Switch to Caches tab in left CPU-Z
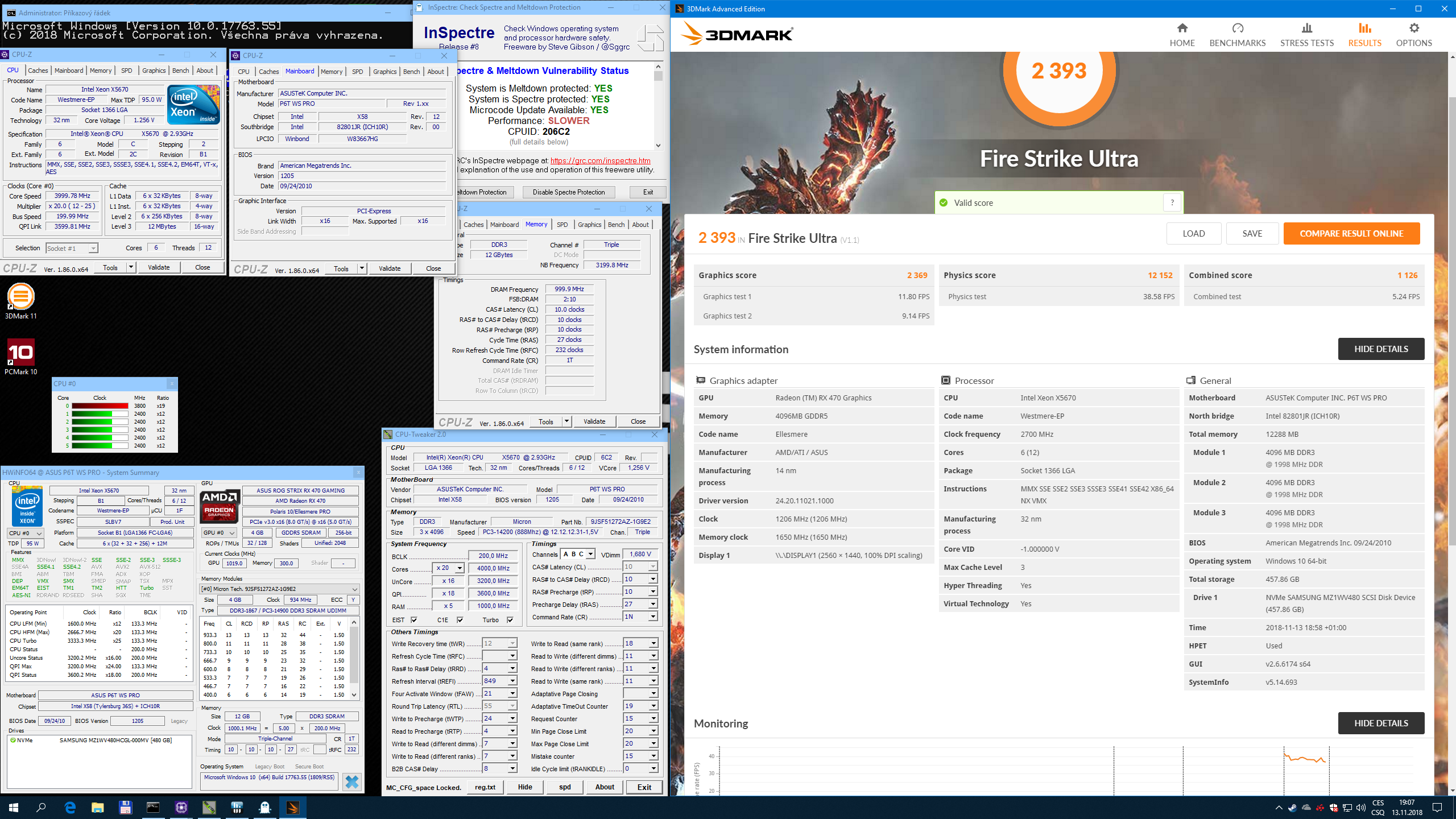This screenshot has width=1456, height=819. (38, 71)
